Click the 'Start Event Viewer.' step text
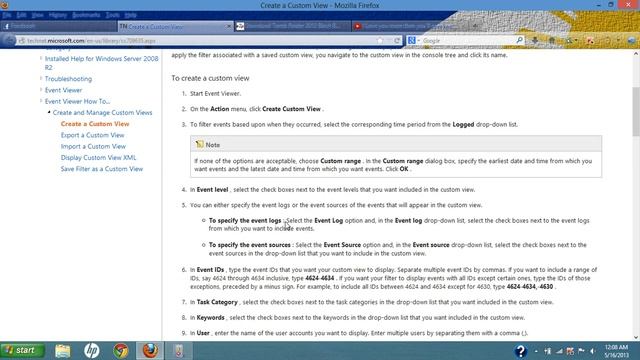Image resolution: width=640 pixels, height=360 pixels. tap(216, 93)
